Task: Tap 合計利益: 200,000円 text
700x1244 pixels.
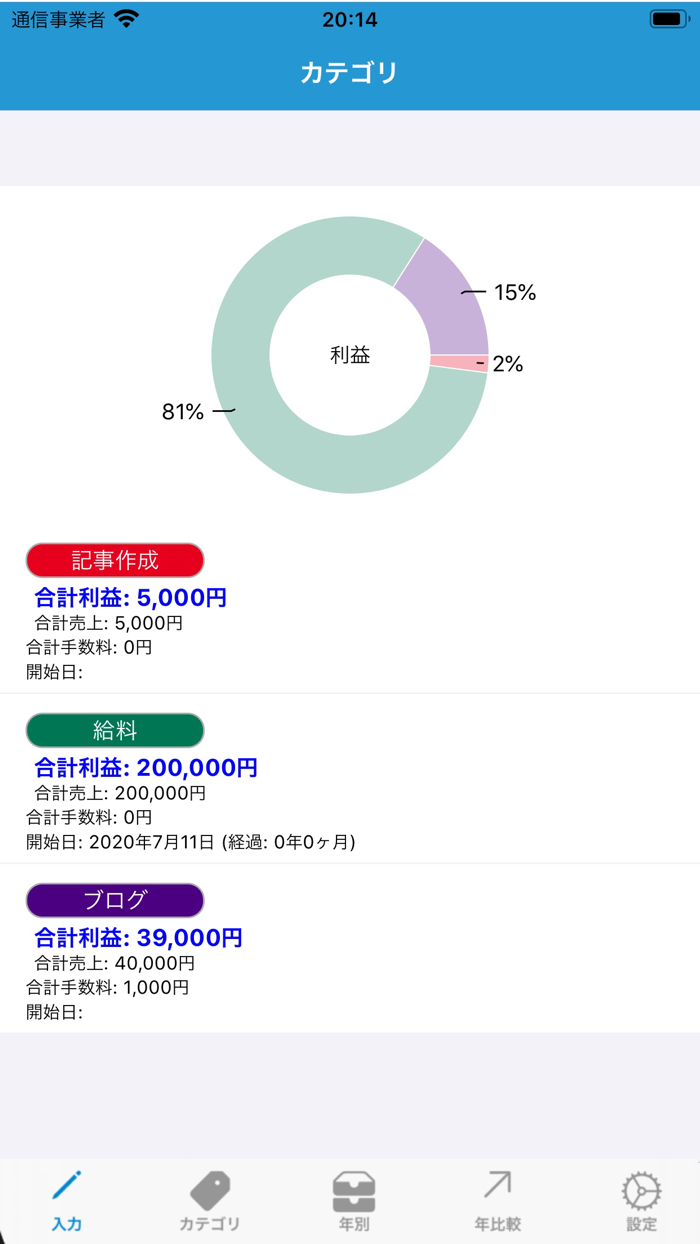Action: 146,768
